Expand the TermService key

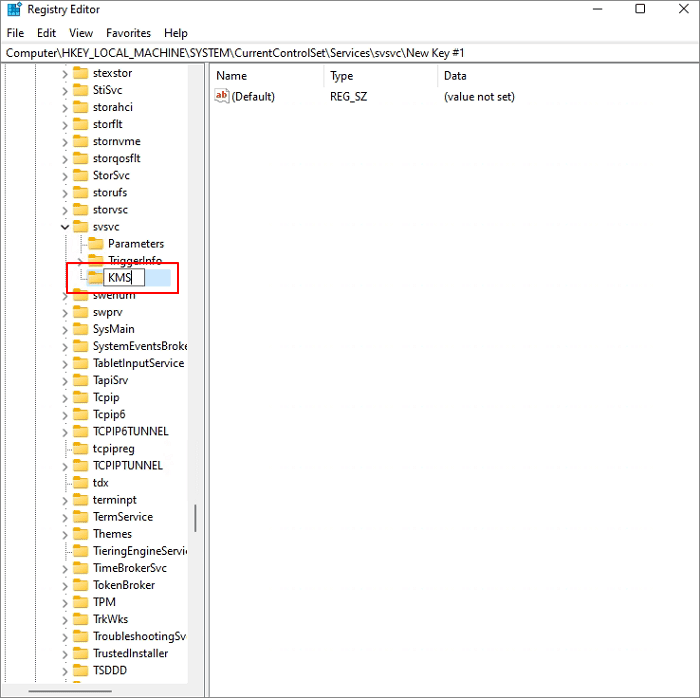coord(65,517)
